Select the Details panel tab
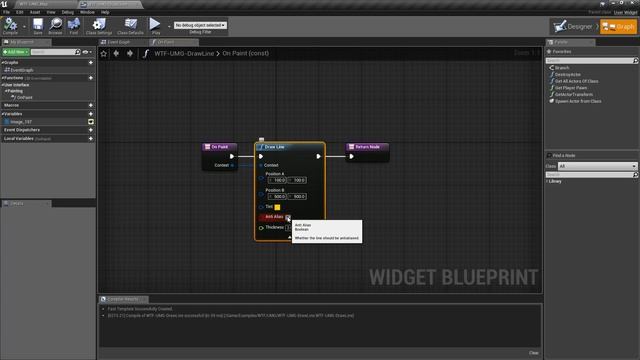640x360 pixels. pos(17,203)
